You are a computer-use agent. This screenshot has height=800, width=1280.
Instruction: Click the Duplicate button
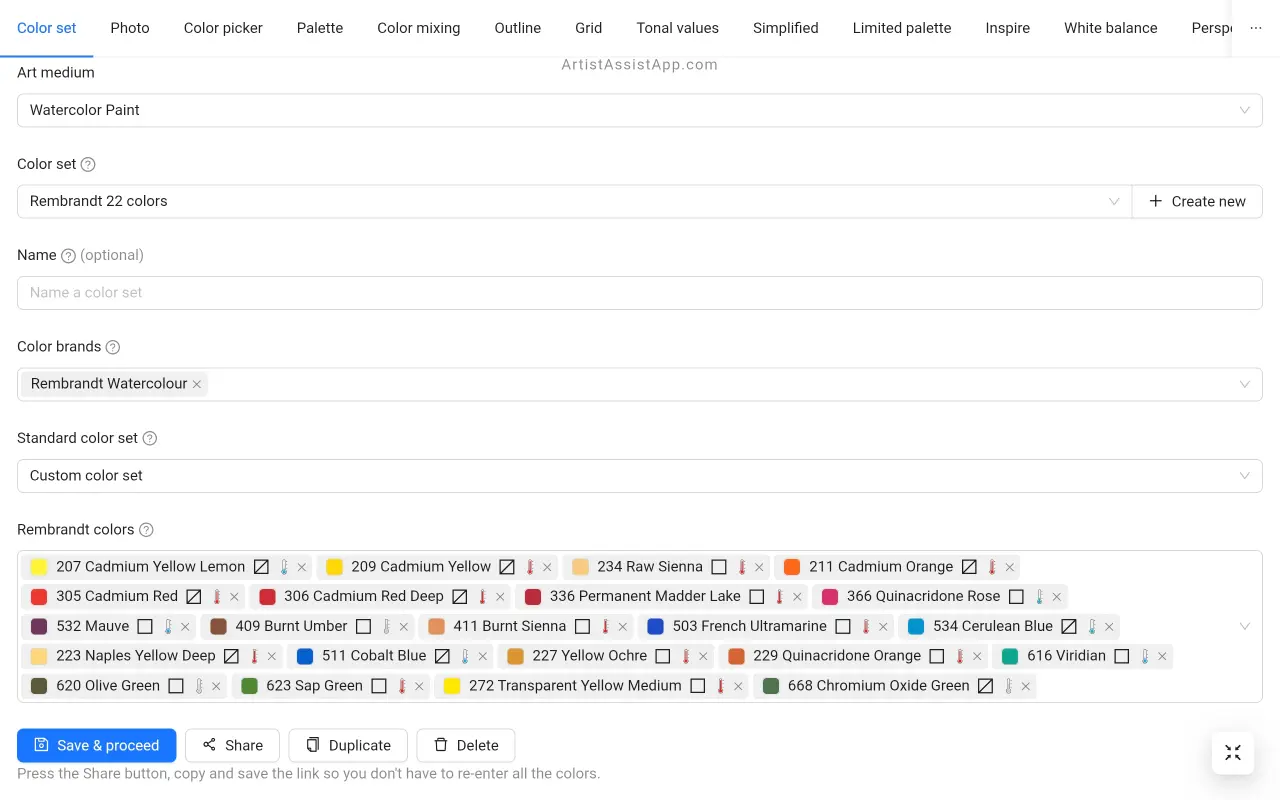pyautogui.click(x=348, y=745)
